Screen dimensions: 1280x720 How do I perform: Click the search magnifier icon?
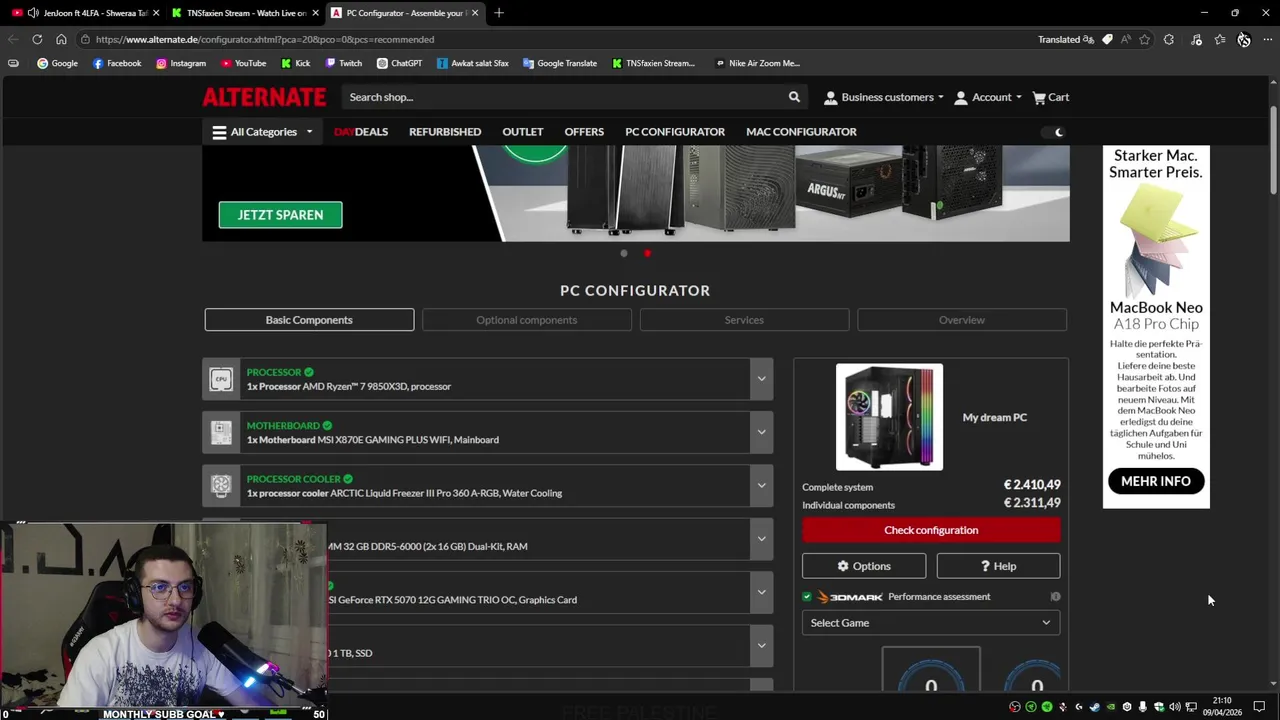point(794,97)
